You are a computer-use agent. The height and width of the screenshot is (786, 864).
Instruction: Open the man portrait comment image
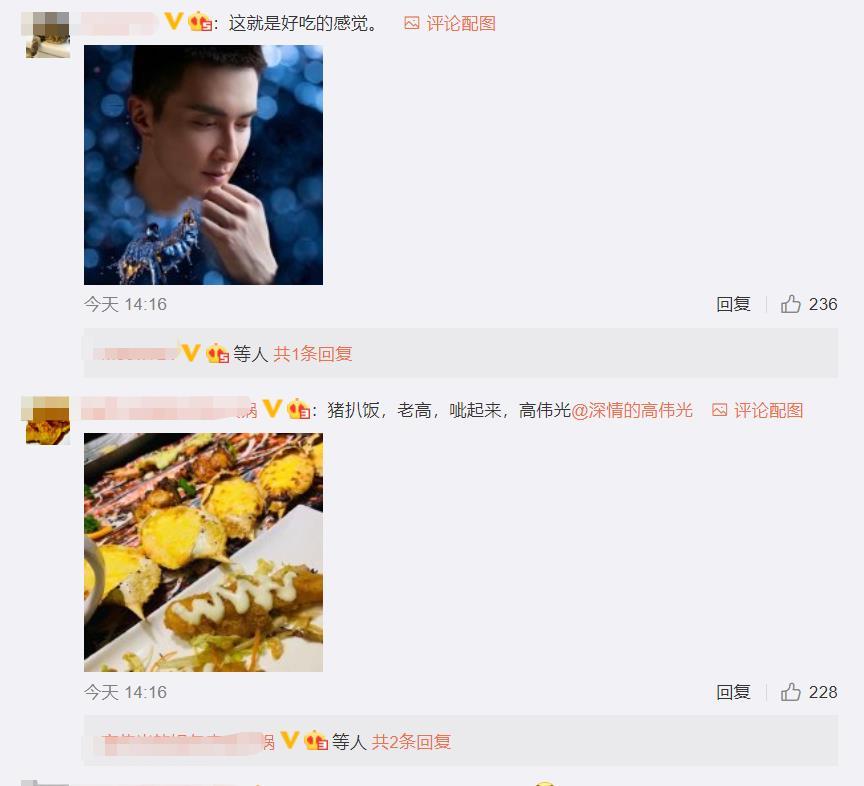click(x=203, y=165)
